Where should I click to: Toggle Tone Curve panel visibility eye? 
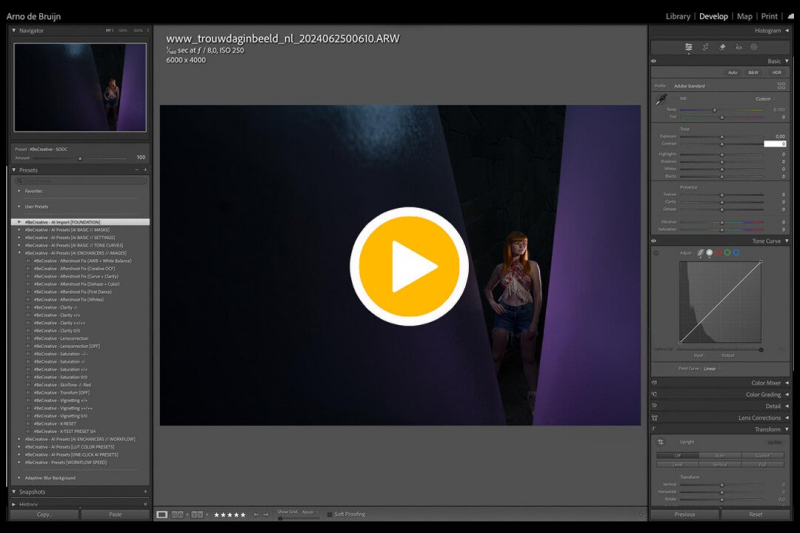654,241
